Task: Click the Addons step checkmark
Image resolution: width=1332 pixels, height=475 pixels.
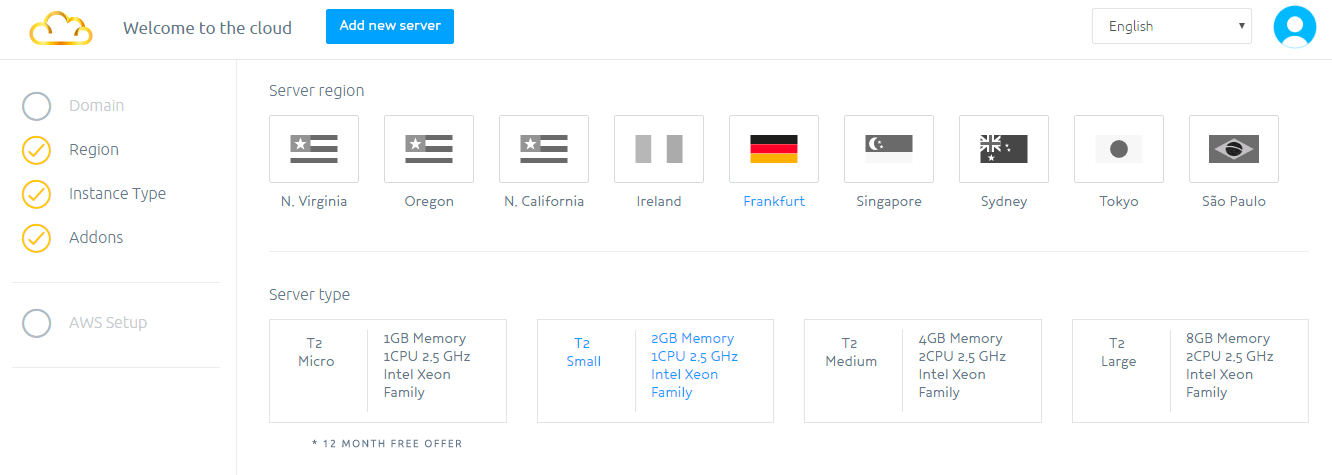Action: pos(36,238)
